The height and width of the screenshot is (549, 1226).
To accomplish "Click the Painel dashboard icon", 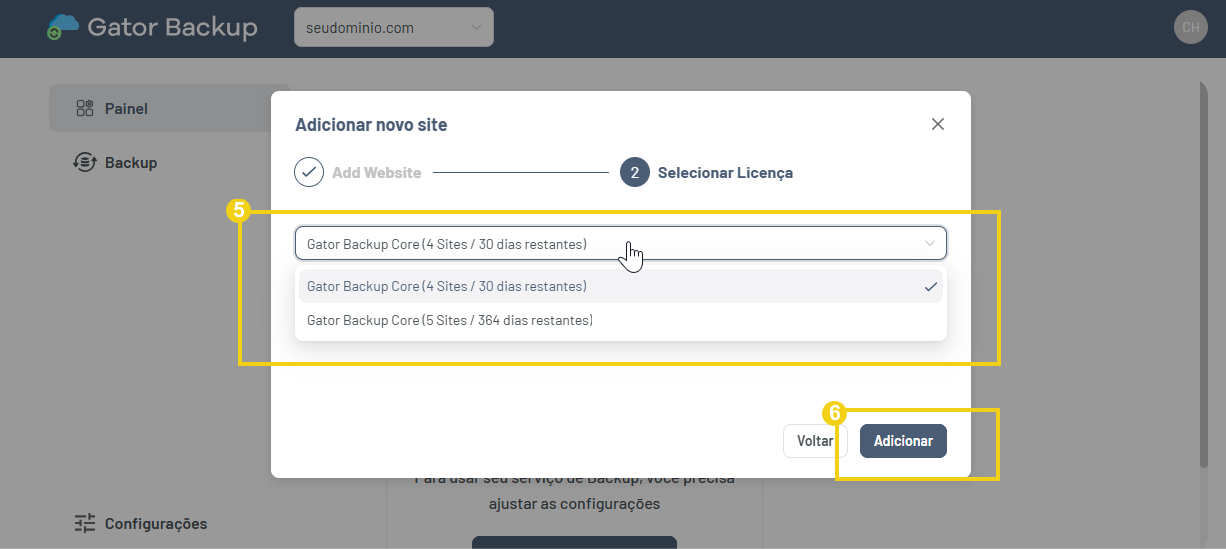I will [x=85, y=108].
